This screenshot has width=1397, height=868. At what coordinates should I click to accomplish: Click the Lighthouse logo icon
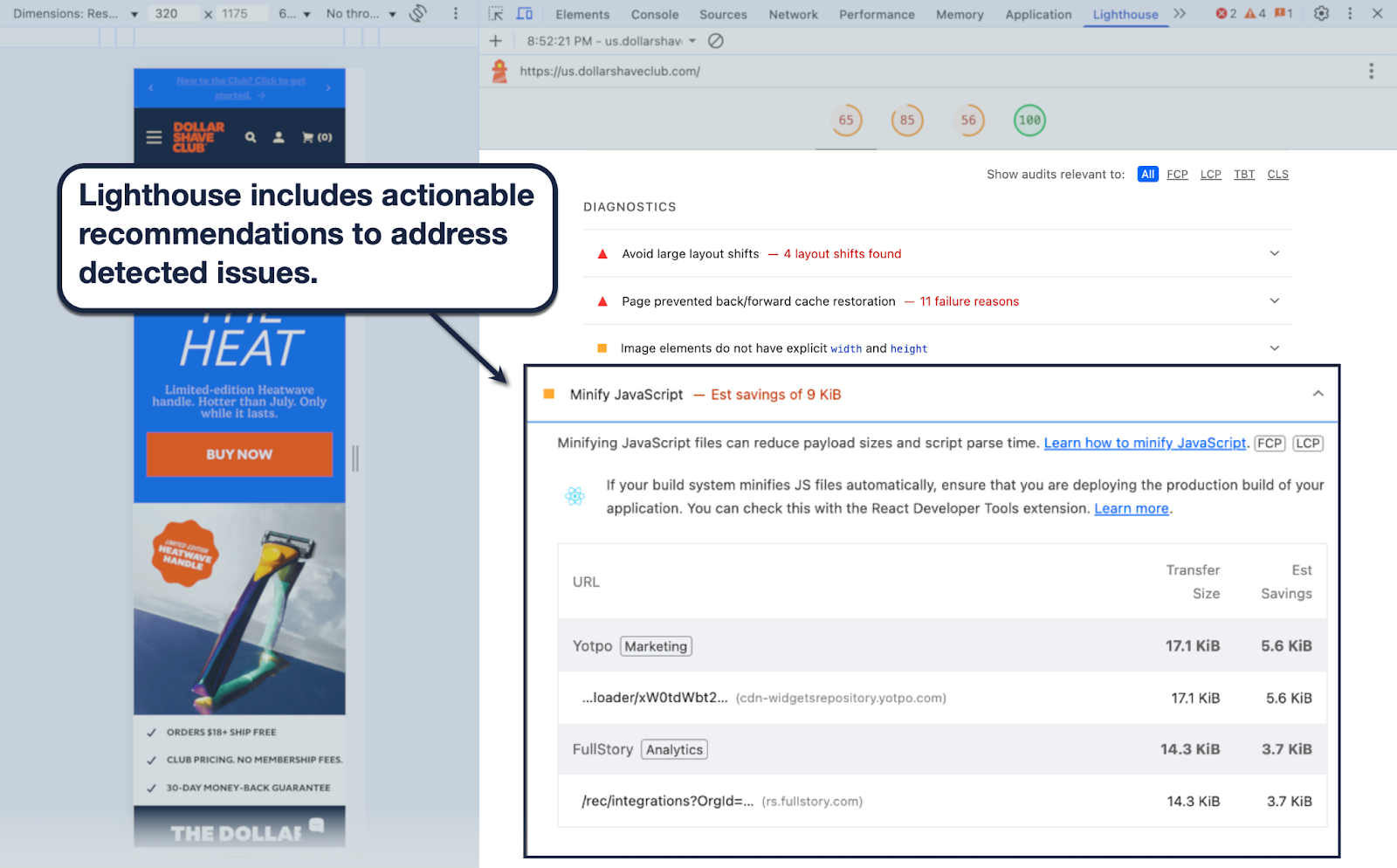pos(499,71)
